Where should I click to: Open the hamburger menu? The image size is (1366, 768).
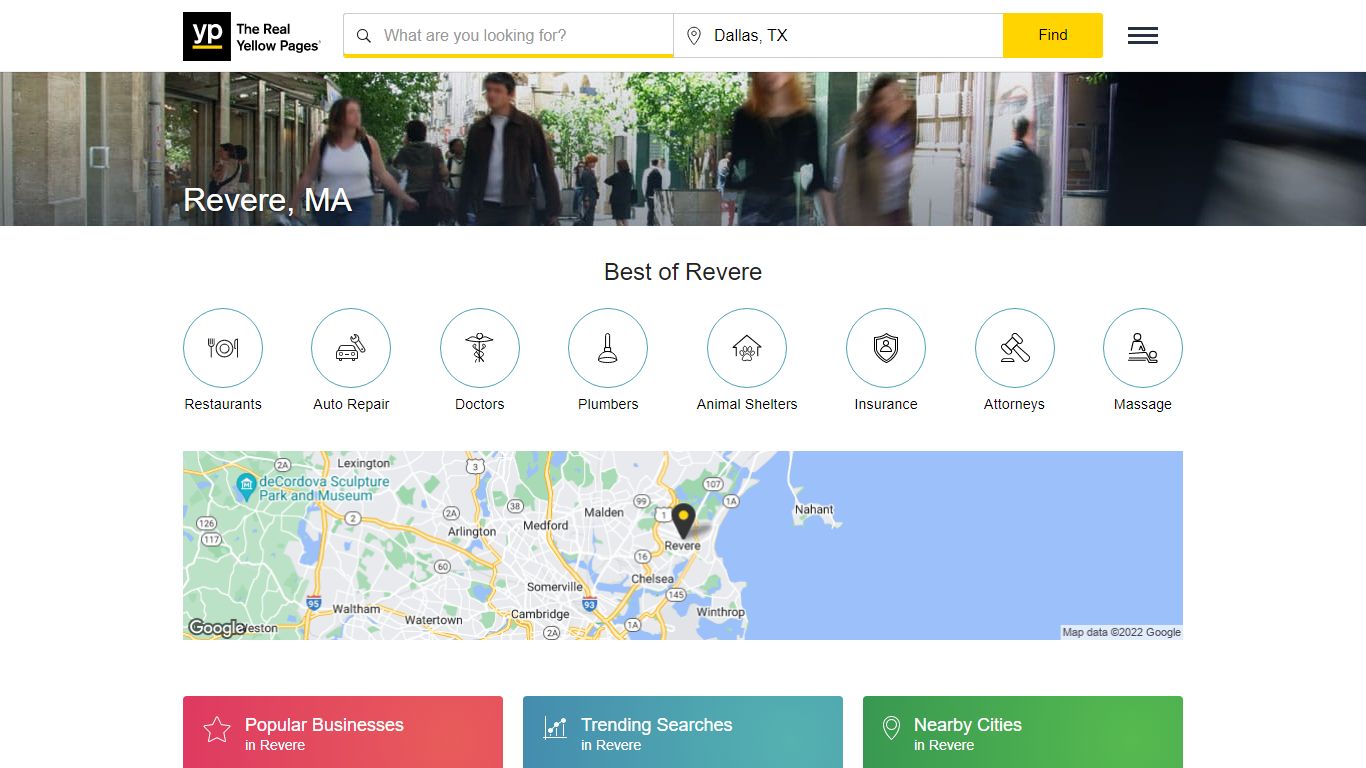[x=1143, y=36]
